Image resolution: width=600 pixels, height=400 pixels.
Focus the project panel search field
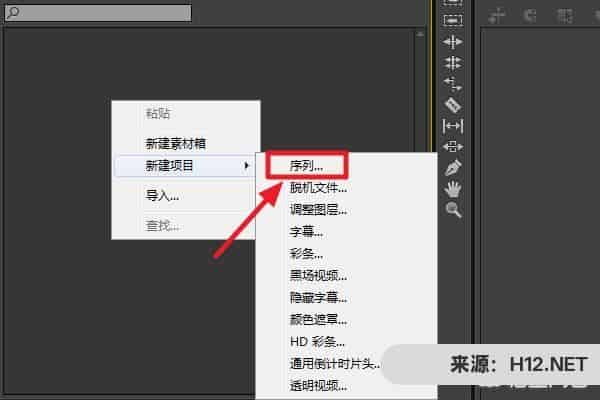(98, 13)
